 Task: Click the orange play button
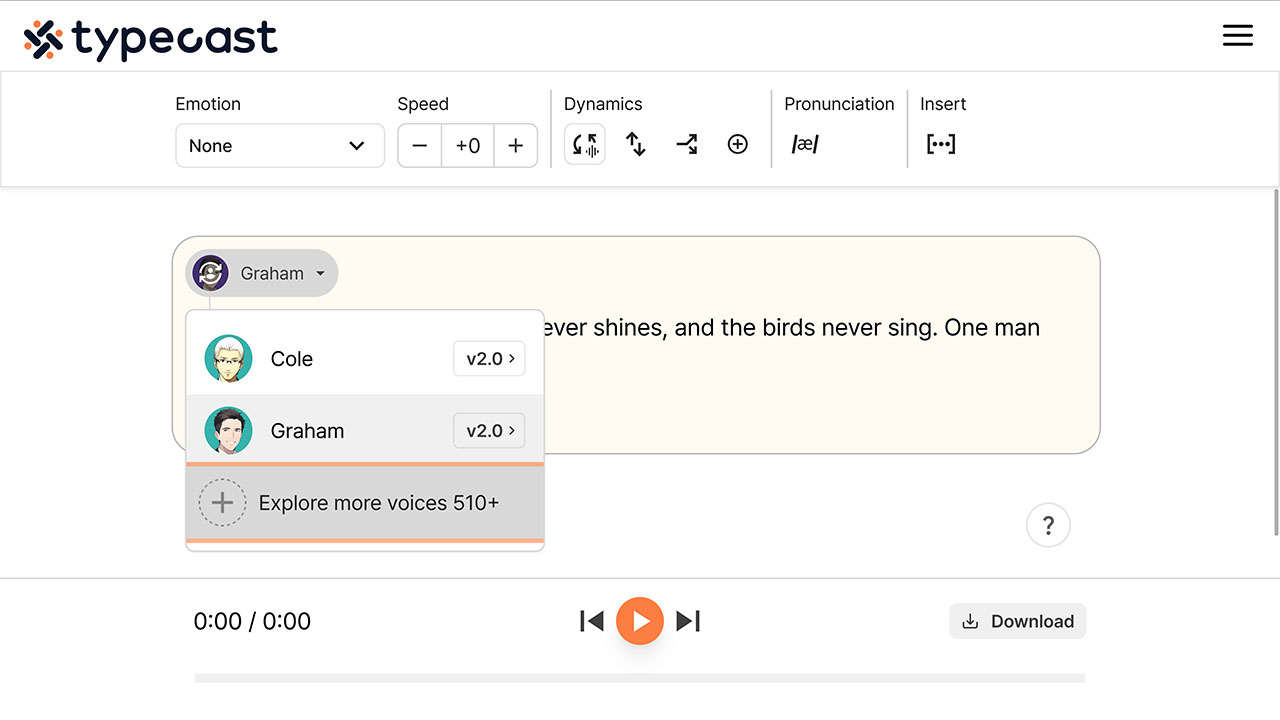pos(640,621)
